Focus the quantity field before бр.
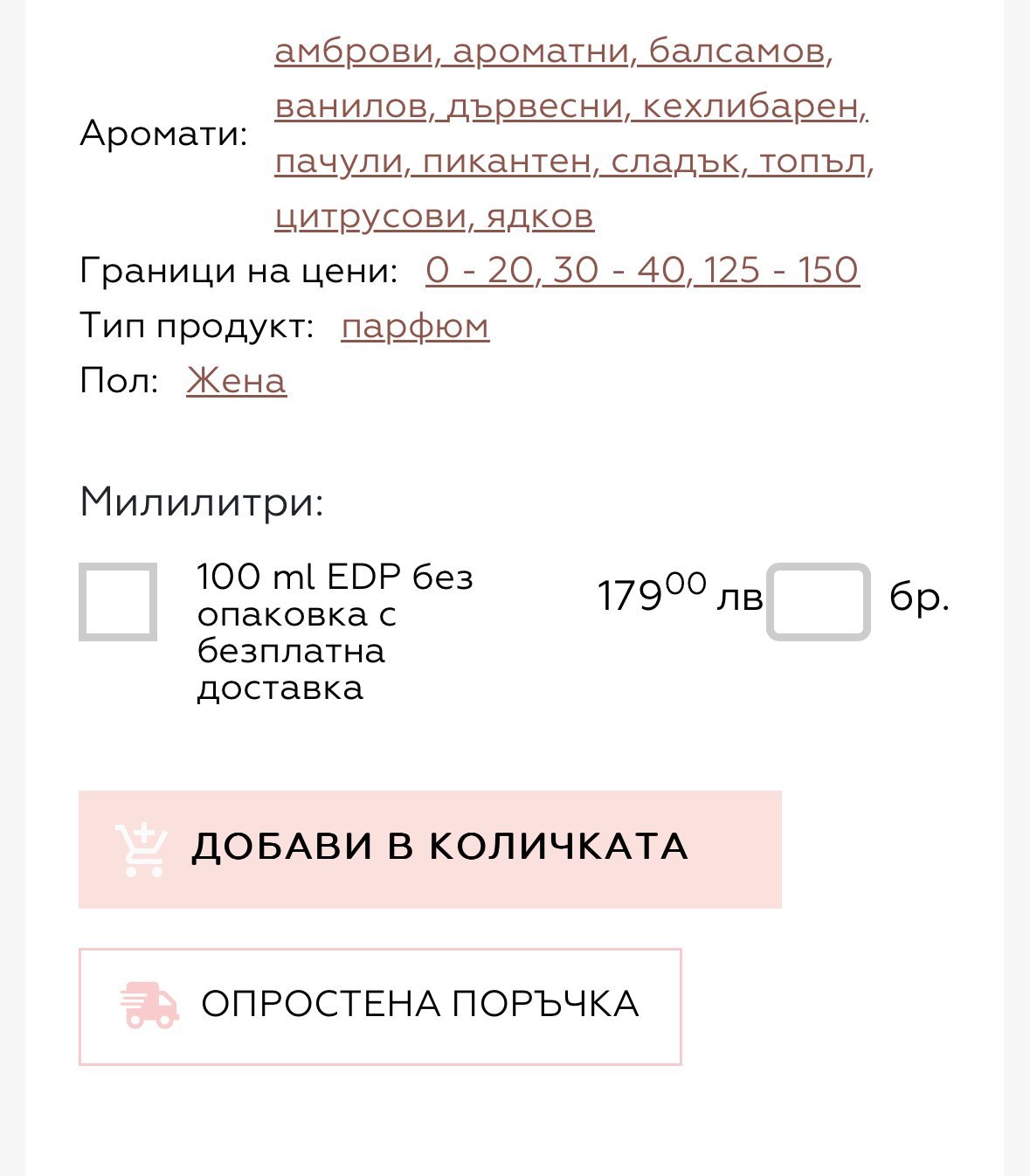The width and height of the screenshot is (1030, 1176). coord(819,602)
